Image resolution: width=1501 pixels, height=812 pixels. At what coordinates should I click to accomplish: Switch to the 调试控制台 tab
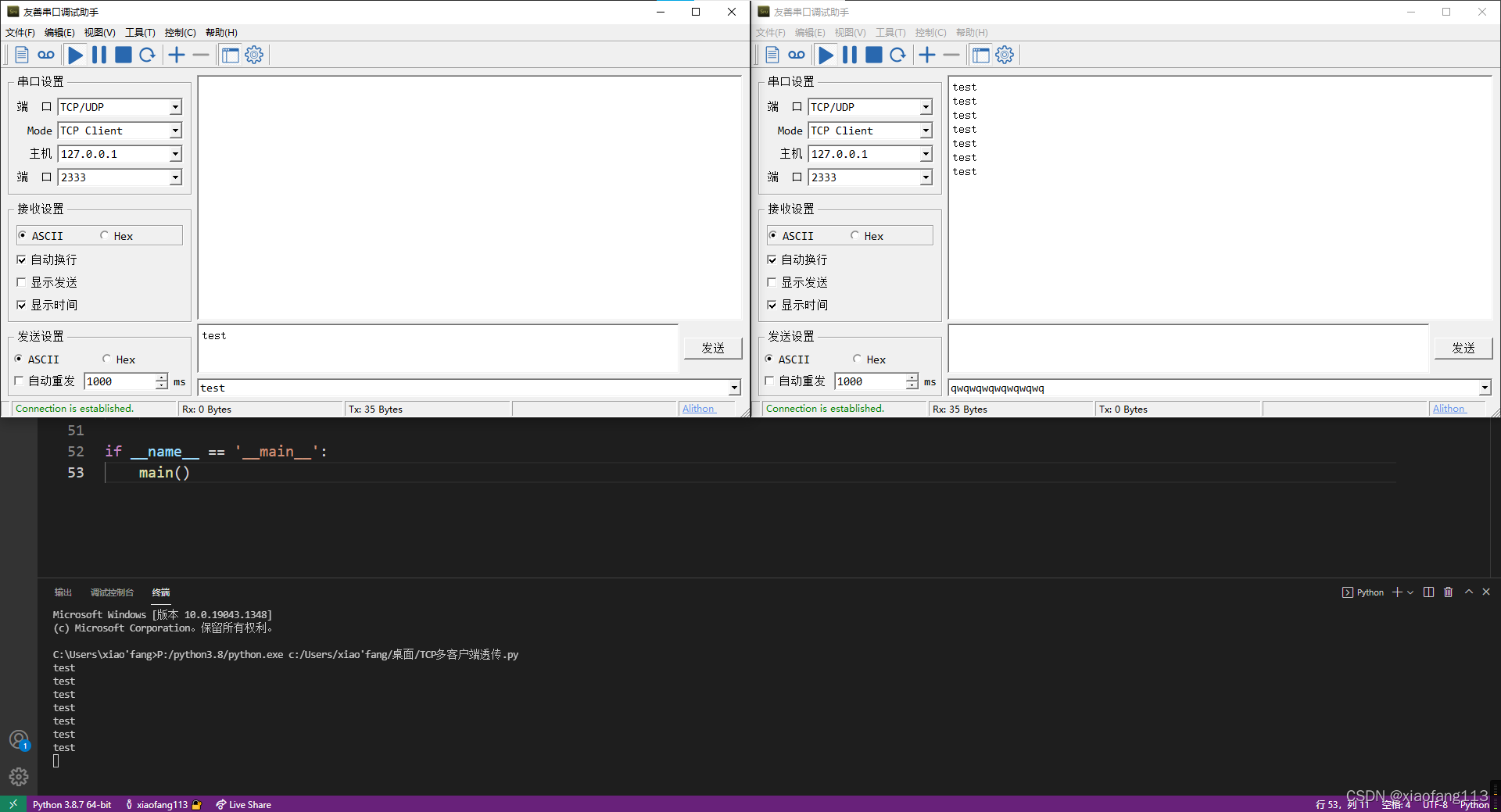tap(112, 592)
